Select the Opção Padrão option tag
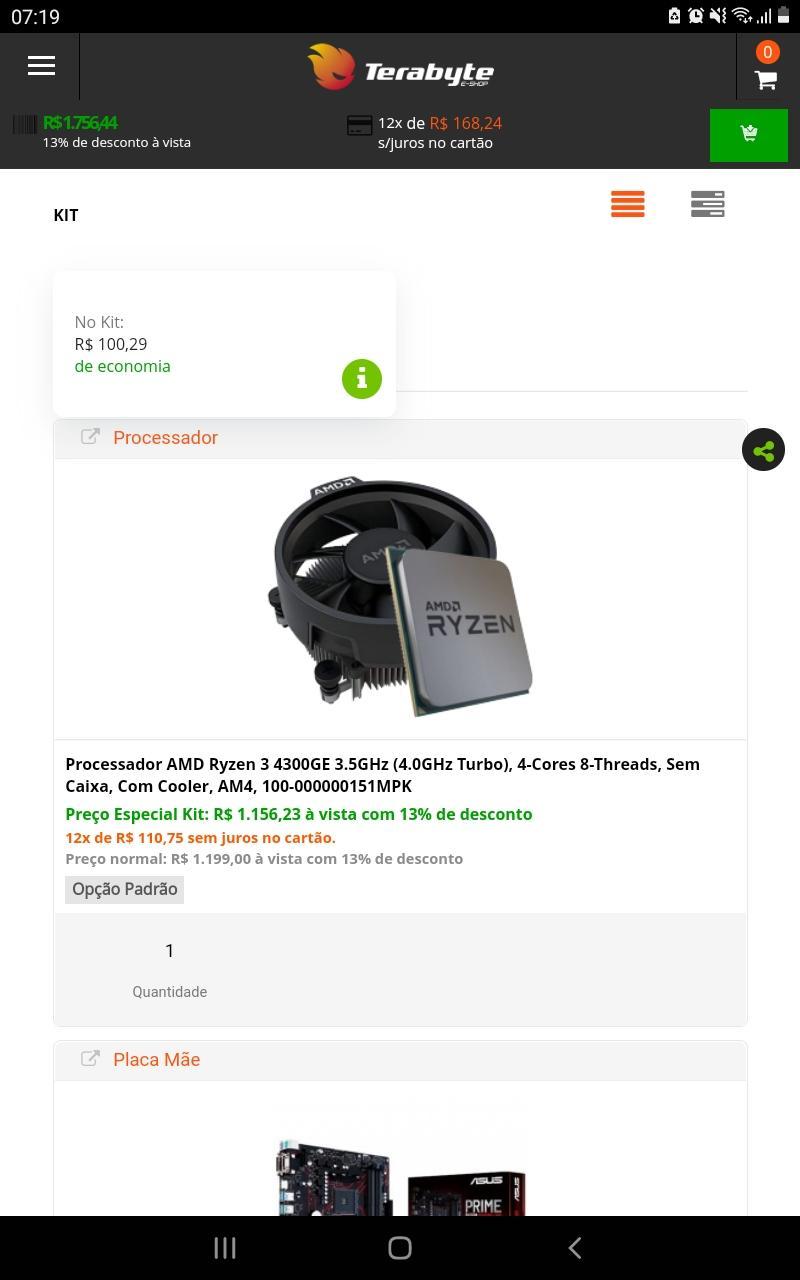 [x=125, y=889]
